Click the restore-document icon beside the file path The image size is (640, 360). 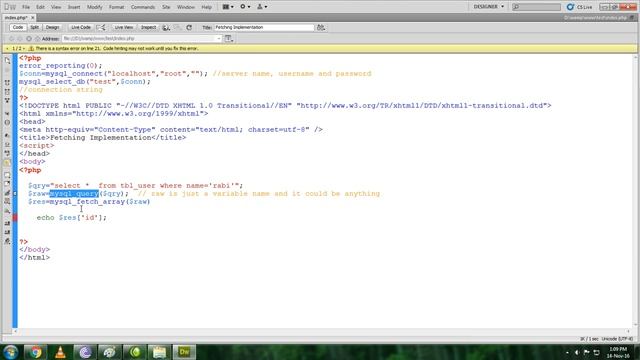[x=633, y=18]
